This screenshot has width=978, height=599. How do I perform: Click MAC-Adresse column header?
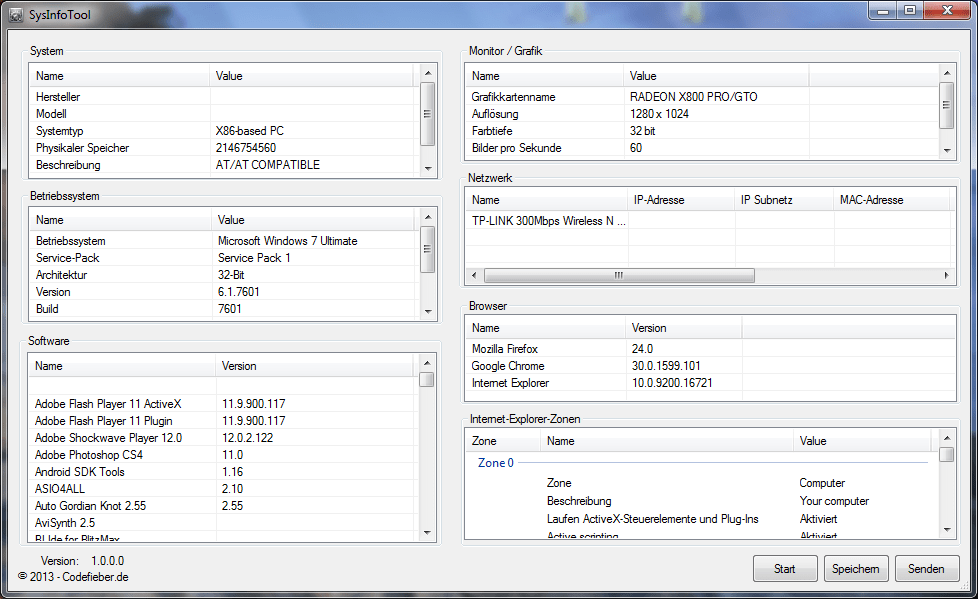891,200
